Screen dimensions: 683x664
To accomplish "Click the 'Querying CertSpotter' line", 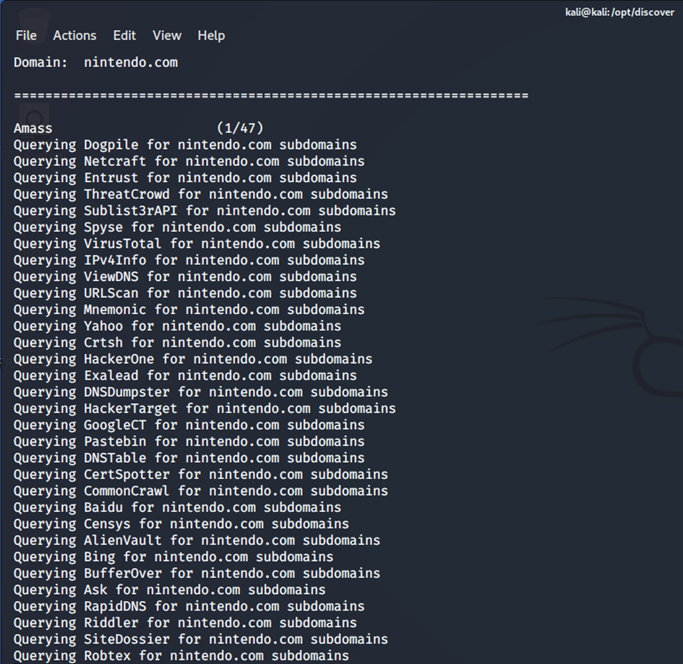I will tap(201, 475).
